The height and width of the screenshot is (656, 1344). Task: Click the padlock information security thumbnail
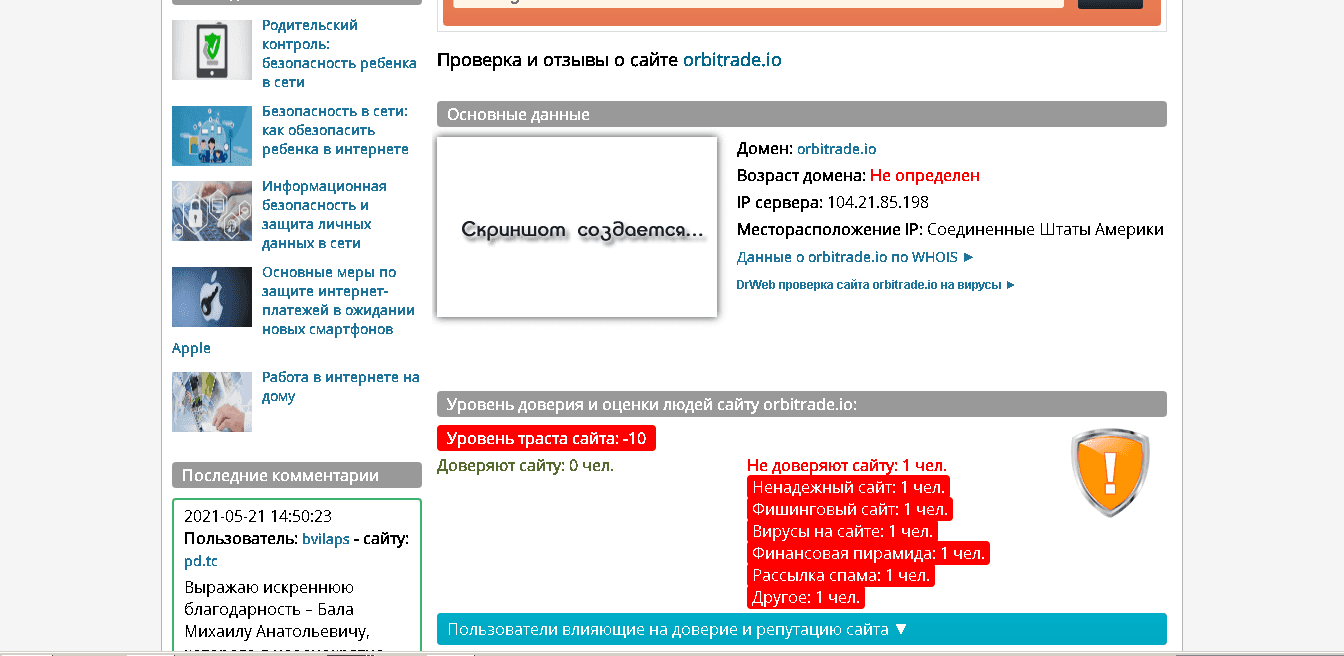tap(211, 211)
